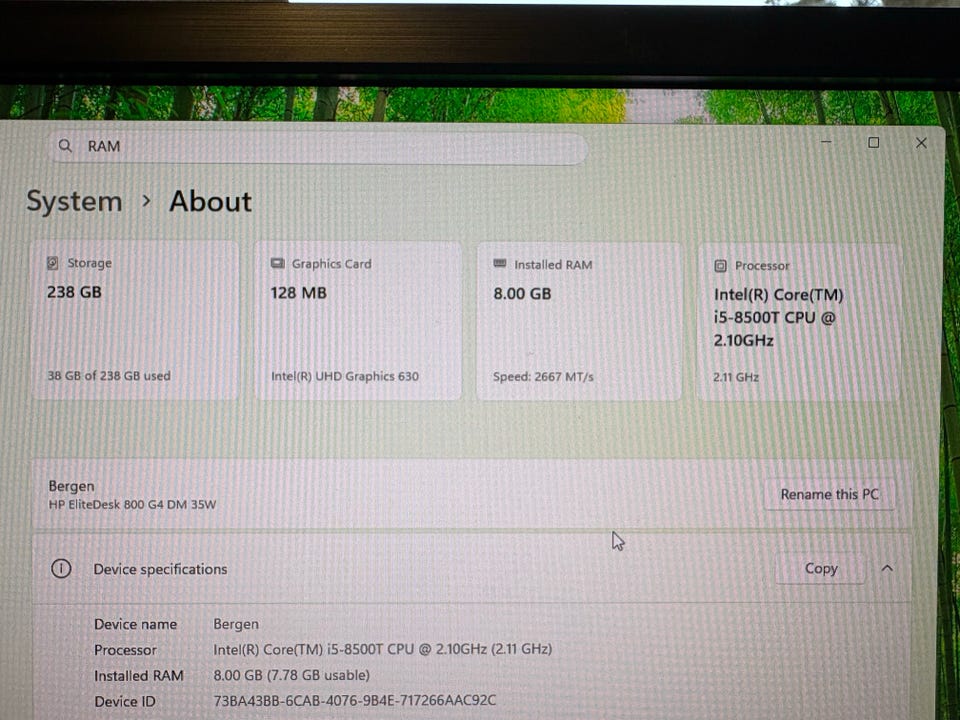Click the Device name value Bergen

tap(236, 624)
